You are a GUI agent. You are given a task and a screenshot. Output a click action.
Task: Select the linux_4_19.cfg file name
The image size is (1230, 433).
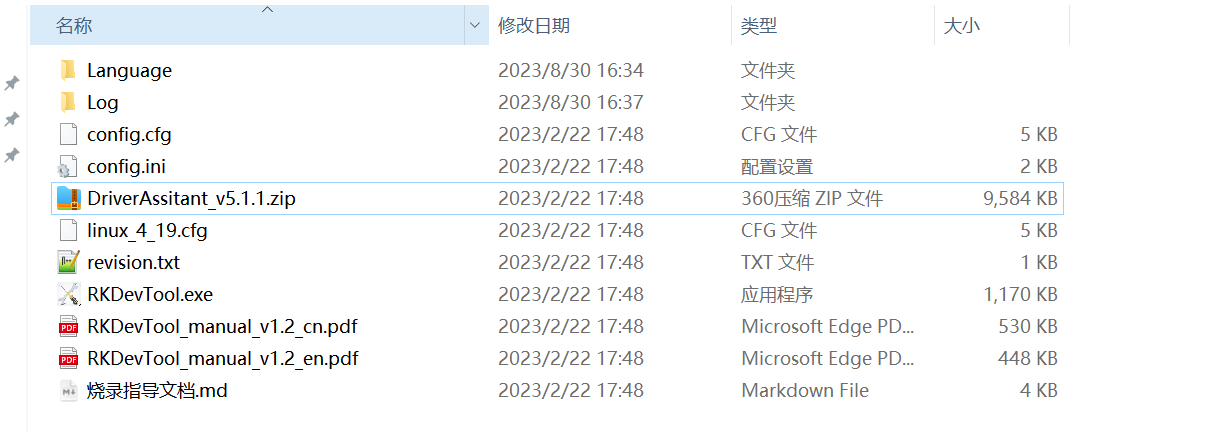coord(147,230)
